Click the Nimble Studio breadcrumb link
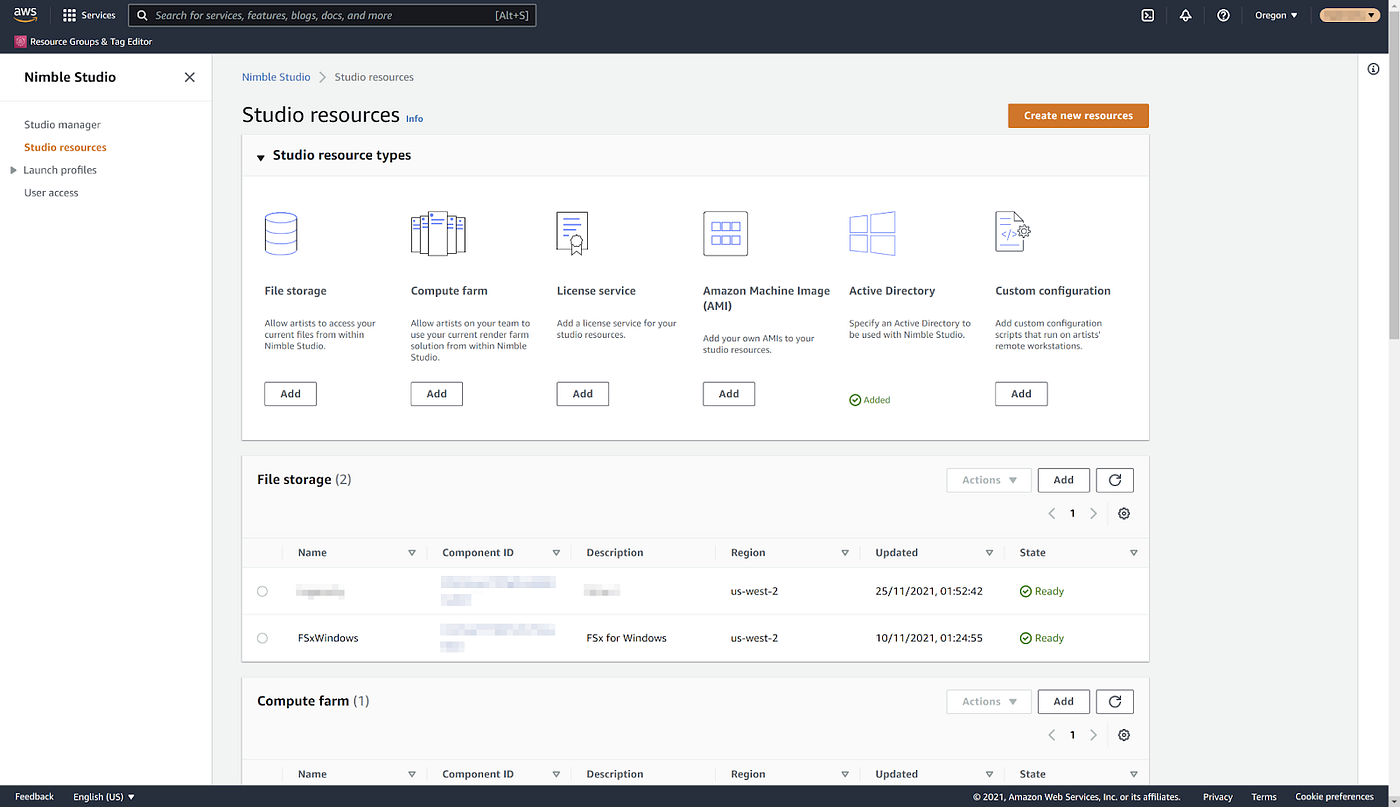Image resolution: width=1400 pixels, height=807 pixels. (276, 77)
